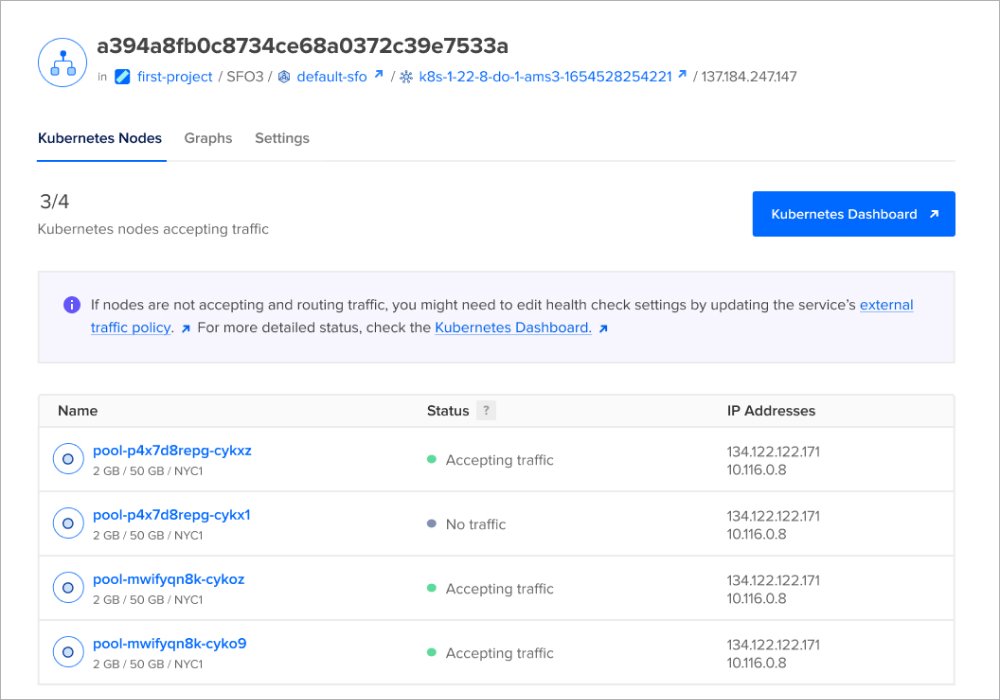Select the Kubernetes Nodes tab
Viewport: 1000px width, 700px height.
pos(100,138)
